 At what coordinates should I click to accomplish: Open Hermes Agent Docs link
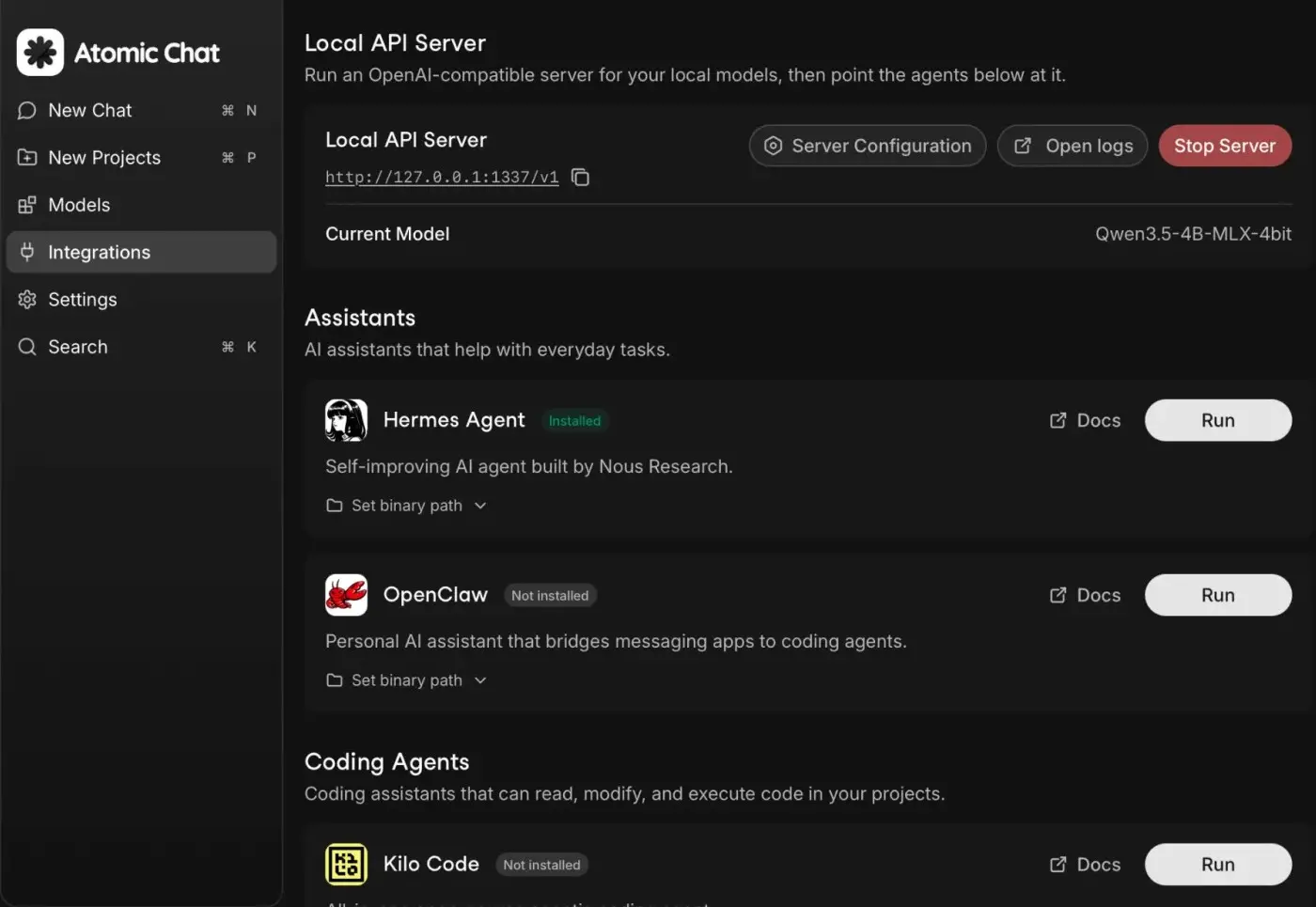(1086, 420)
